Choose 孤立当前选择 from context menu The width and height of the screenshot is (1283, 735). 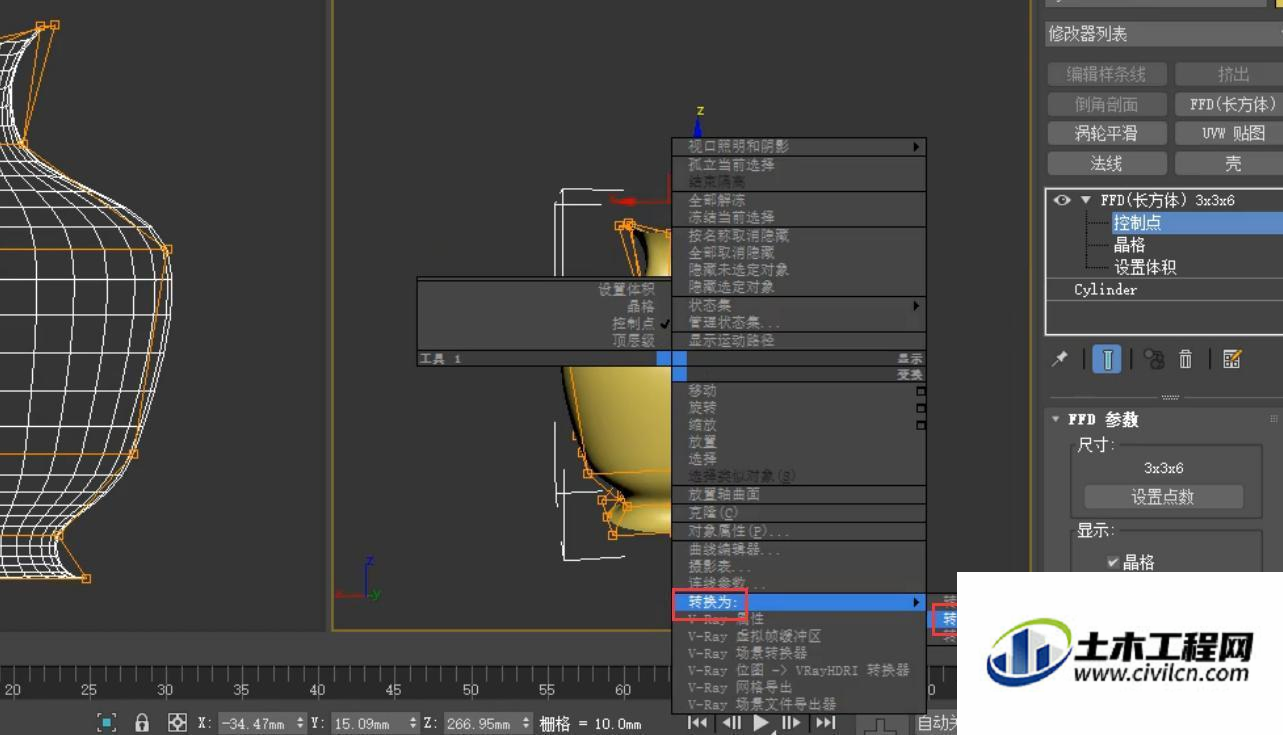(799, 165)
